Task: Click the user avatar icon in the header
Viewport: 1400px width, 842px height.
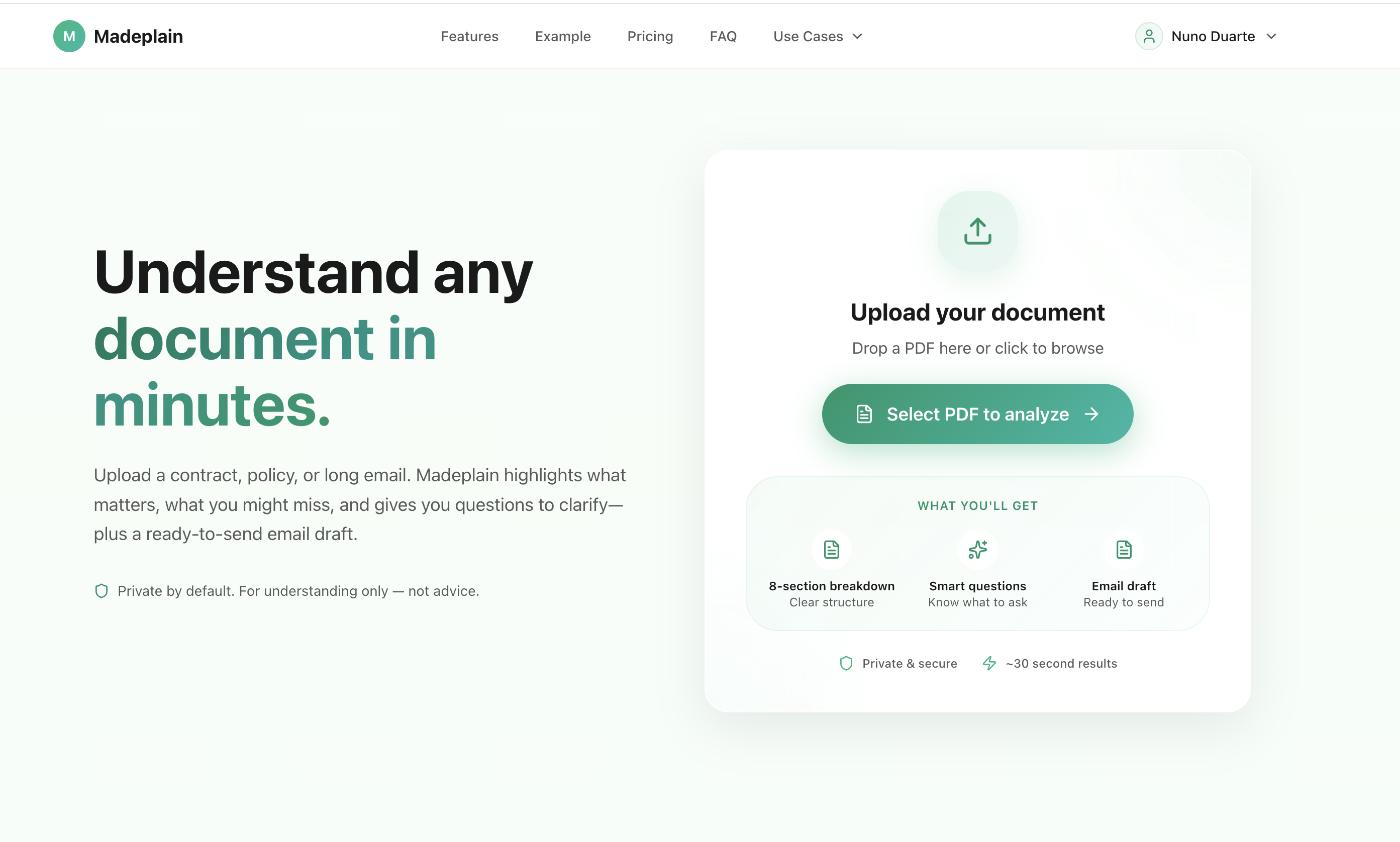Action: (1149, 36)
